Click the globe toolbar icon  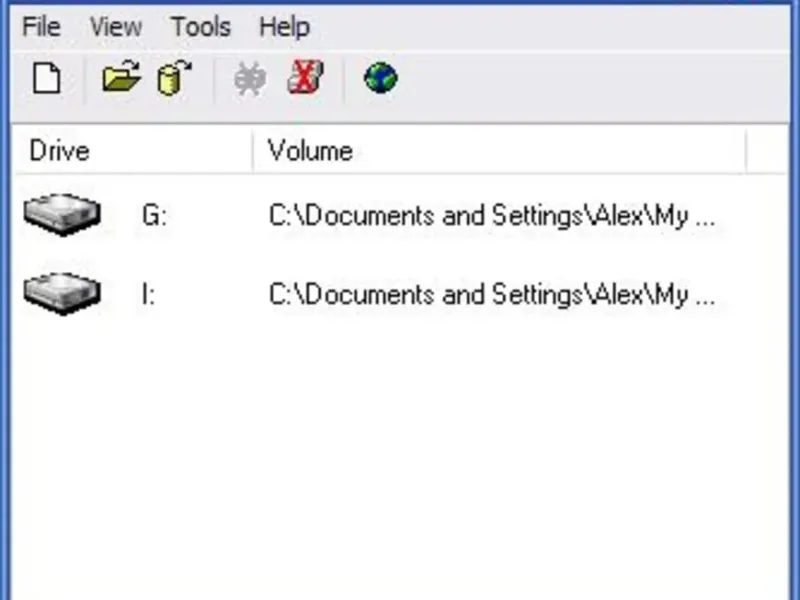(x=381, y=78)
